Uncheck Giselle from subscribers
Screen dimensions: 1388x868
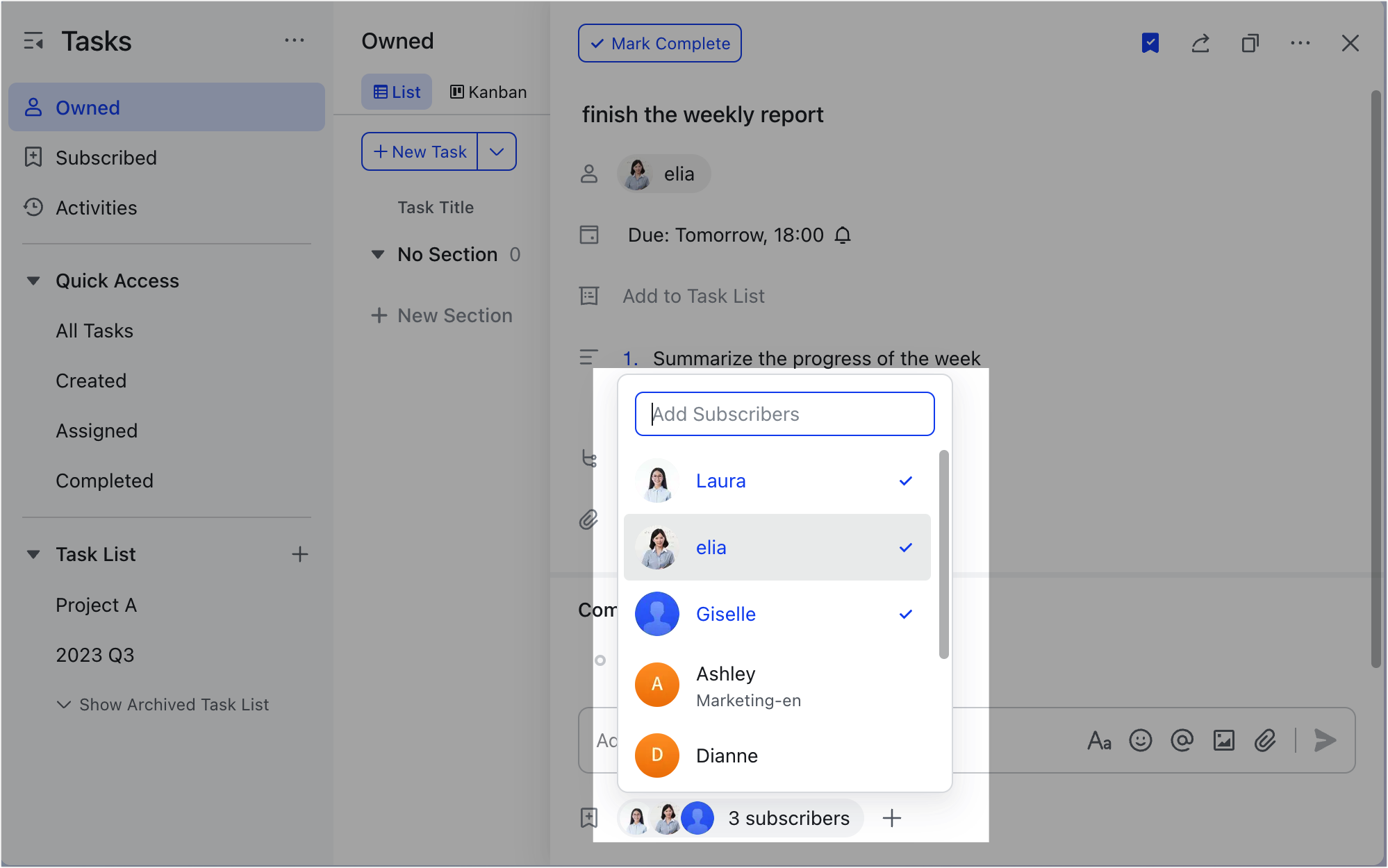click(x=905, y=614)
